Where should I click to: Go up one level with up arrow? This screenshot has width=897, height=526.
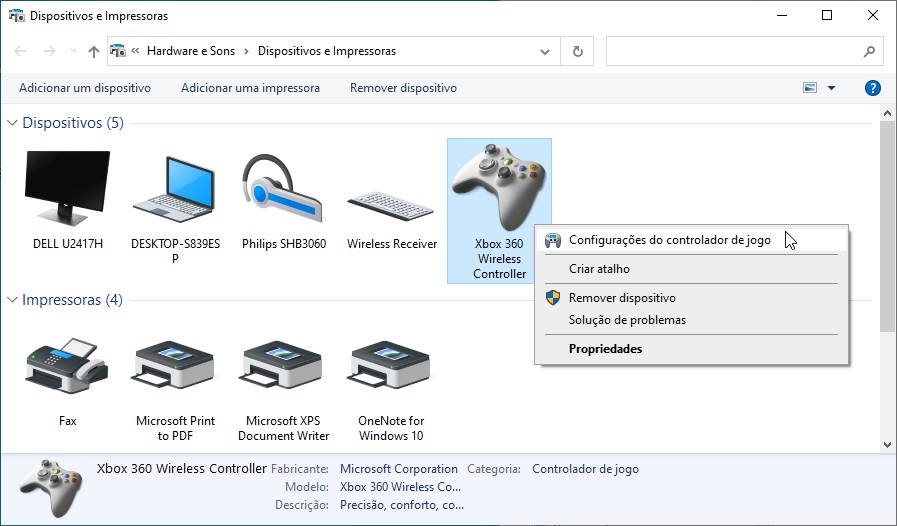coord(94,52)
